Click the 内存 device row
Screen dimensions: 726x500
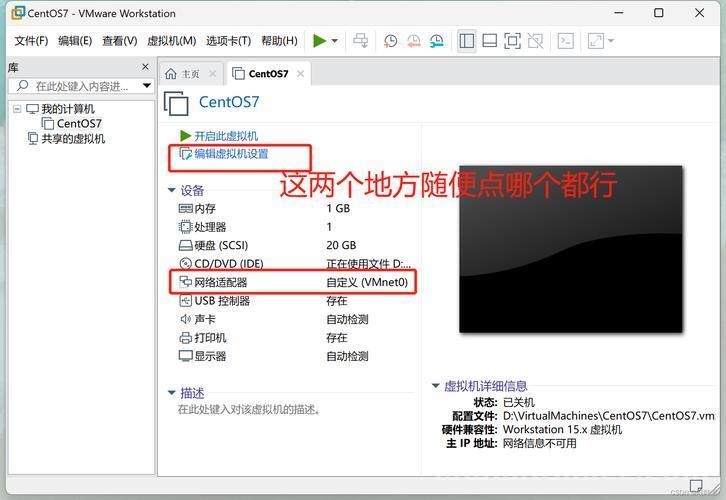tap(294, 209)
